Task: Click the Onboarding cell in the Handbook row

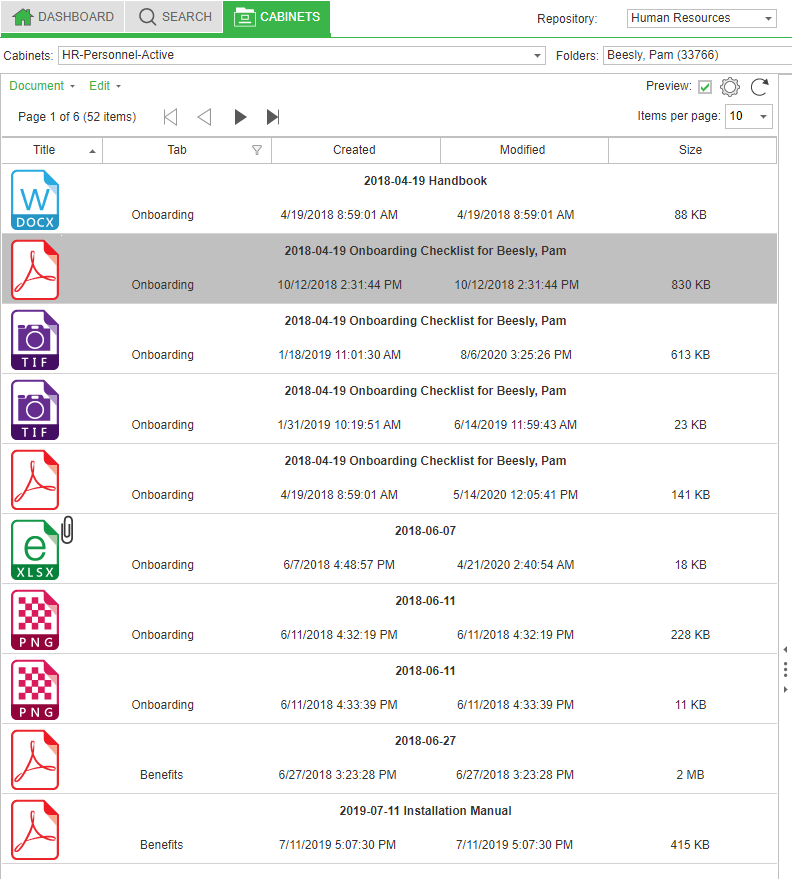Action: click(163, 215)
